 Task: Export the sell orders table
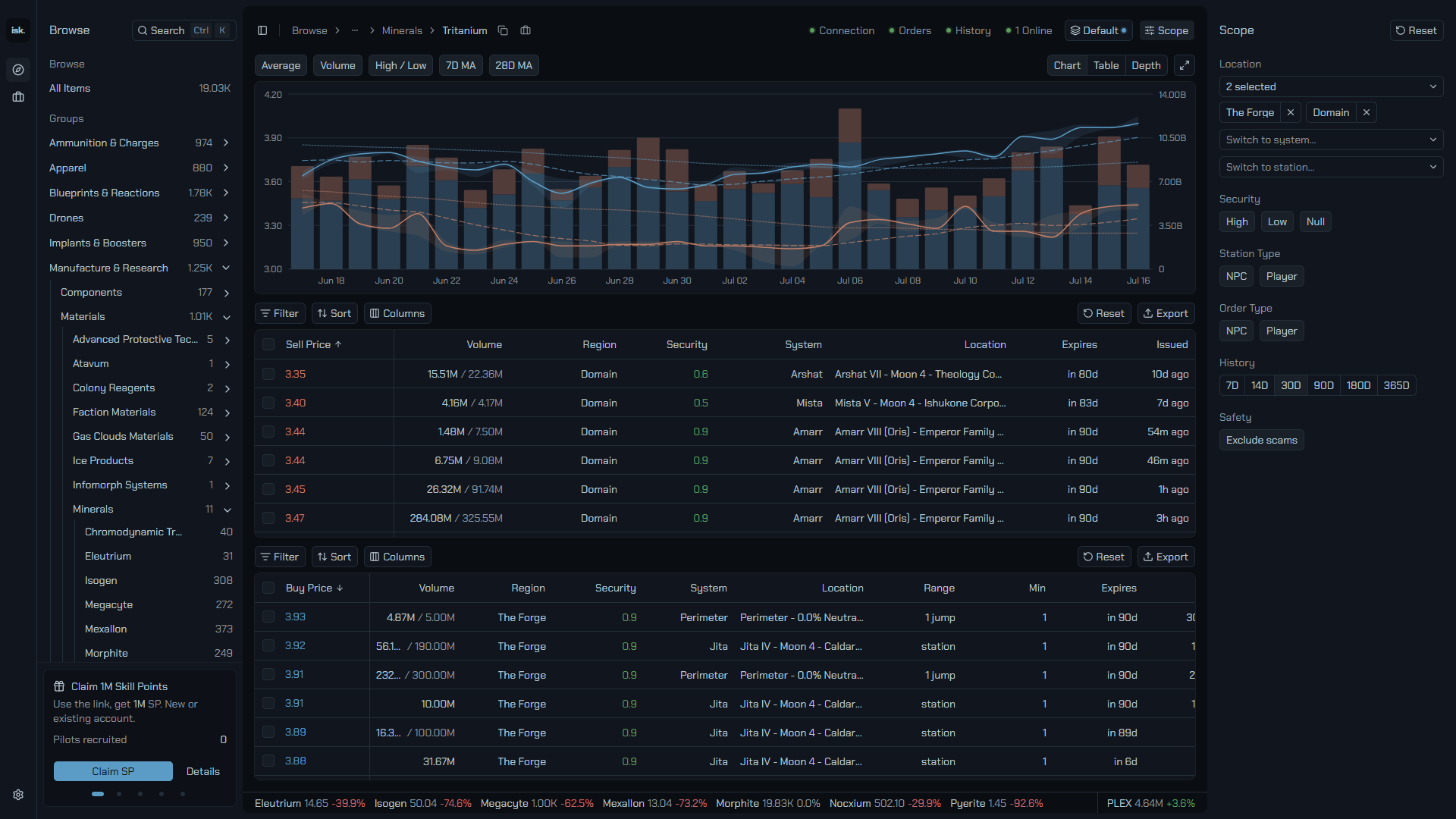pos(1166,313)
